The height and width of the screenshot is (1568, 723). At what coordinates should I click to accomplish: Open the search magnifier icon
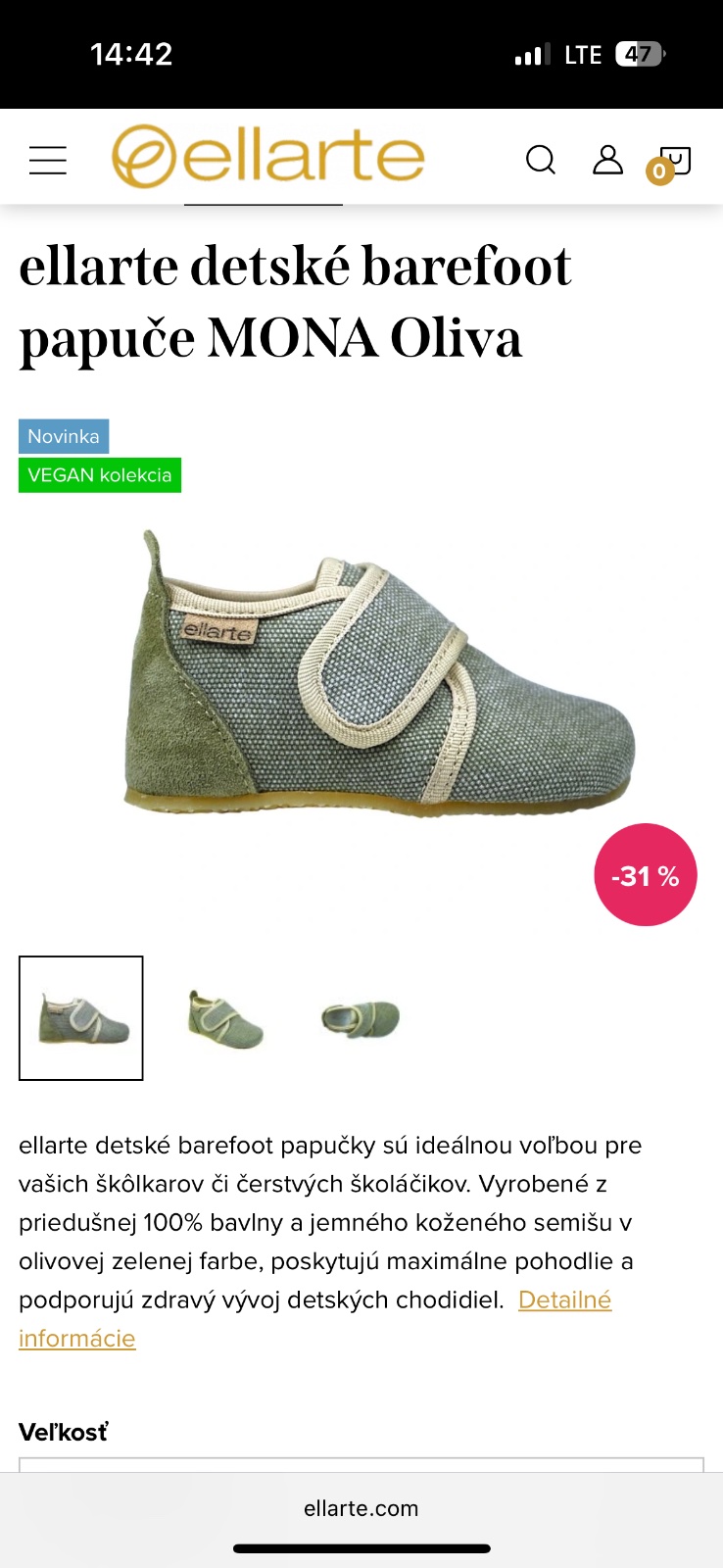point(541,160)
